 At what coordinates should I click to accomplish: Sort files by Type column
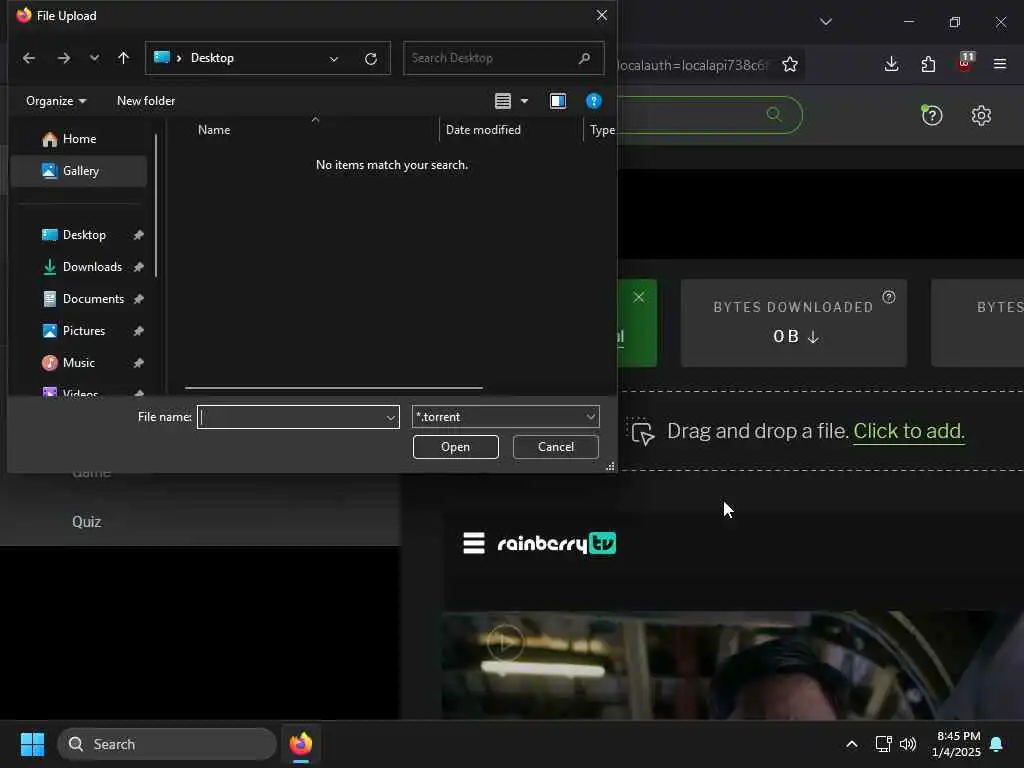[602, 129]
